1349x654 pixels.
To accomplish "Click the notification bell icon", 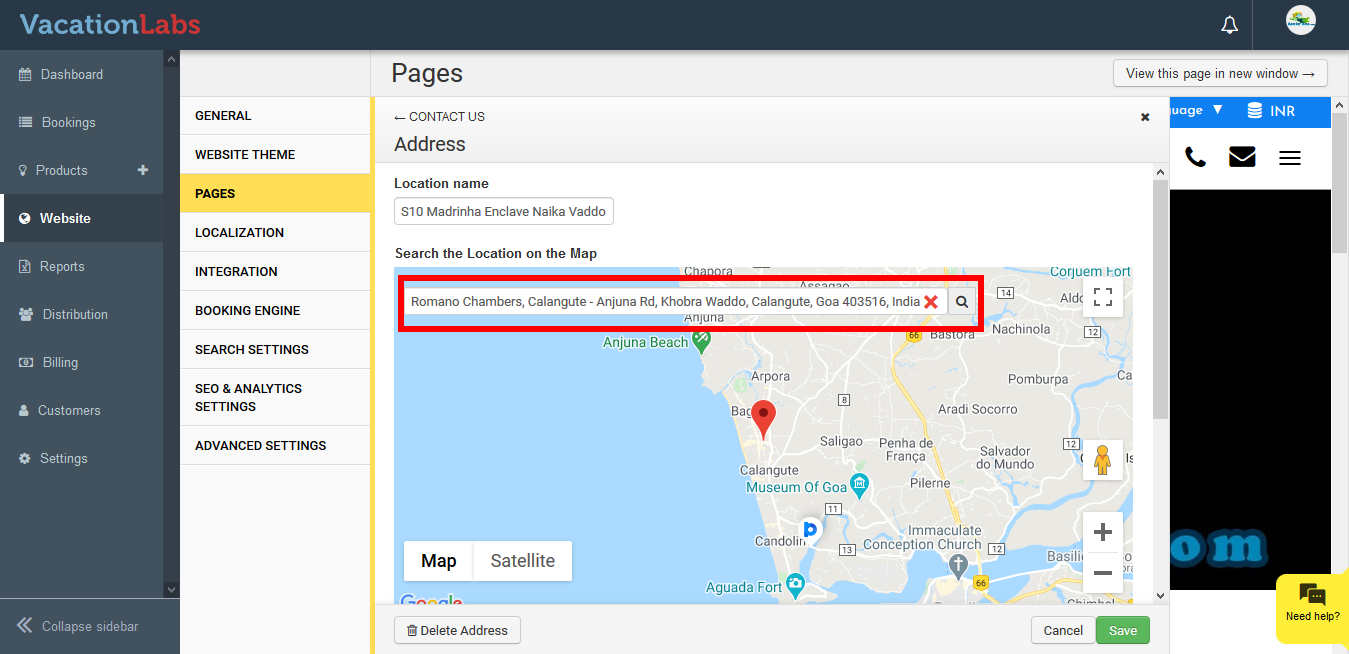I will pyautogui.click(x=1230, y=25).
